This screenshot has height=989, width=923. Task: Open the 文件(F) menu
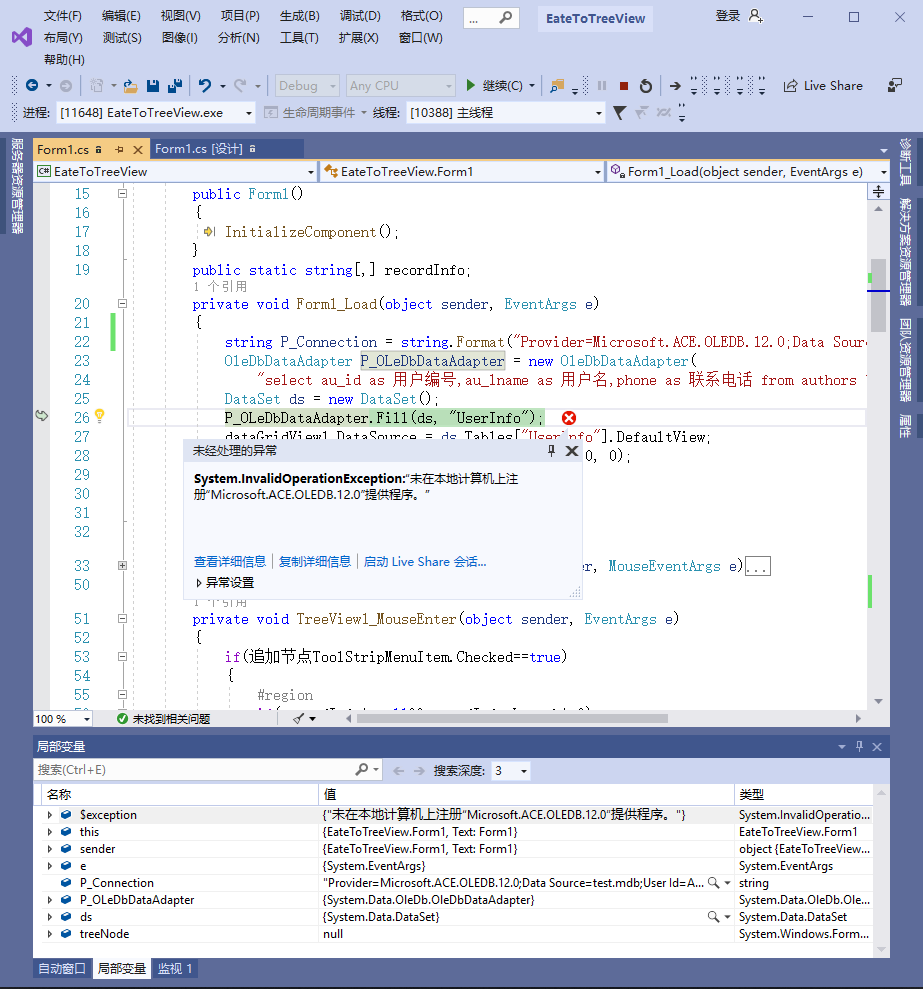pyautogui.click(x=62, y=16)
